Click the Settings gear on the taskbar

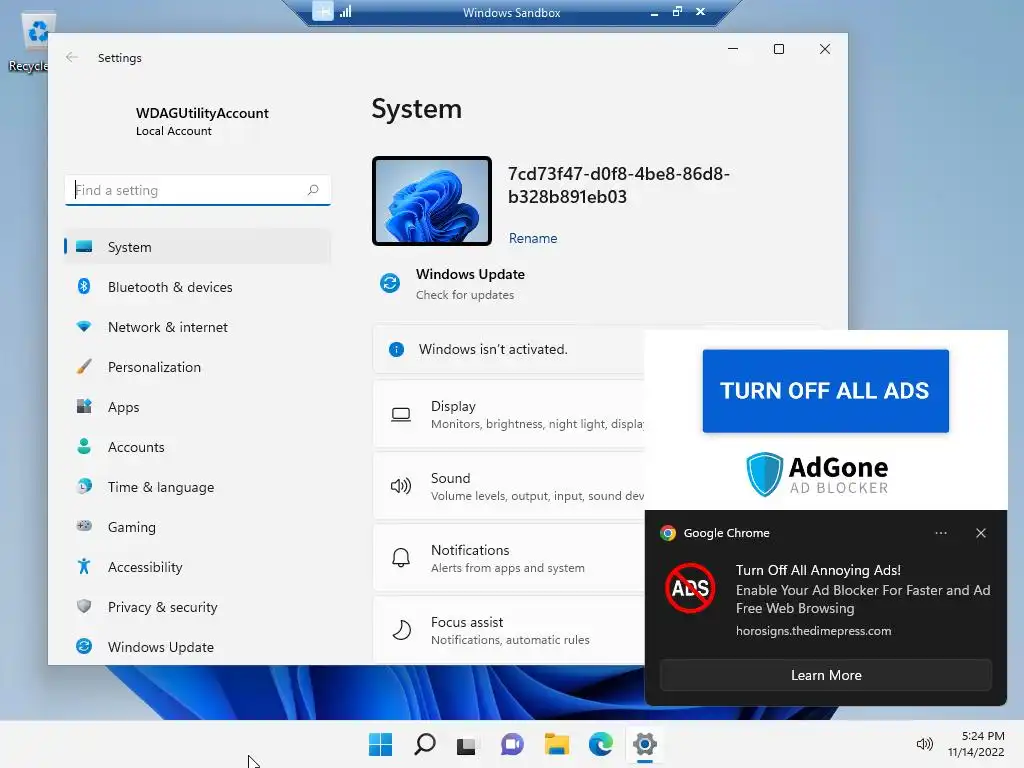[645, 744]
